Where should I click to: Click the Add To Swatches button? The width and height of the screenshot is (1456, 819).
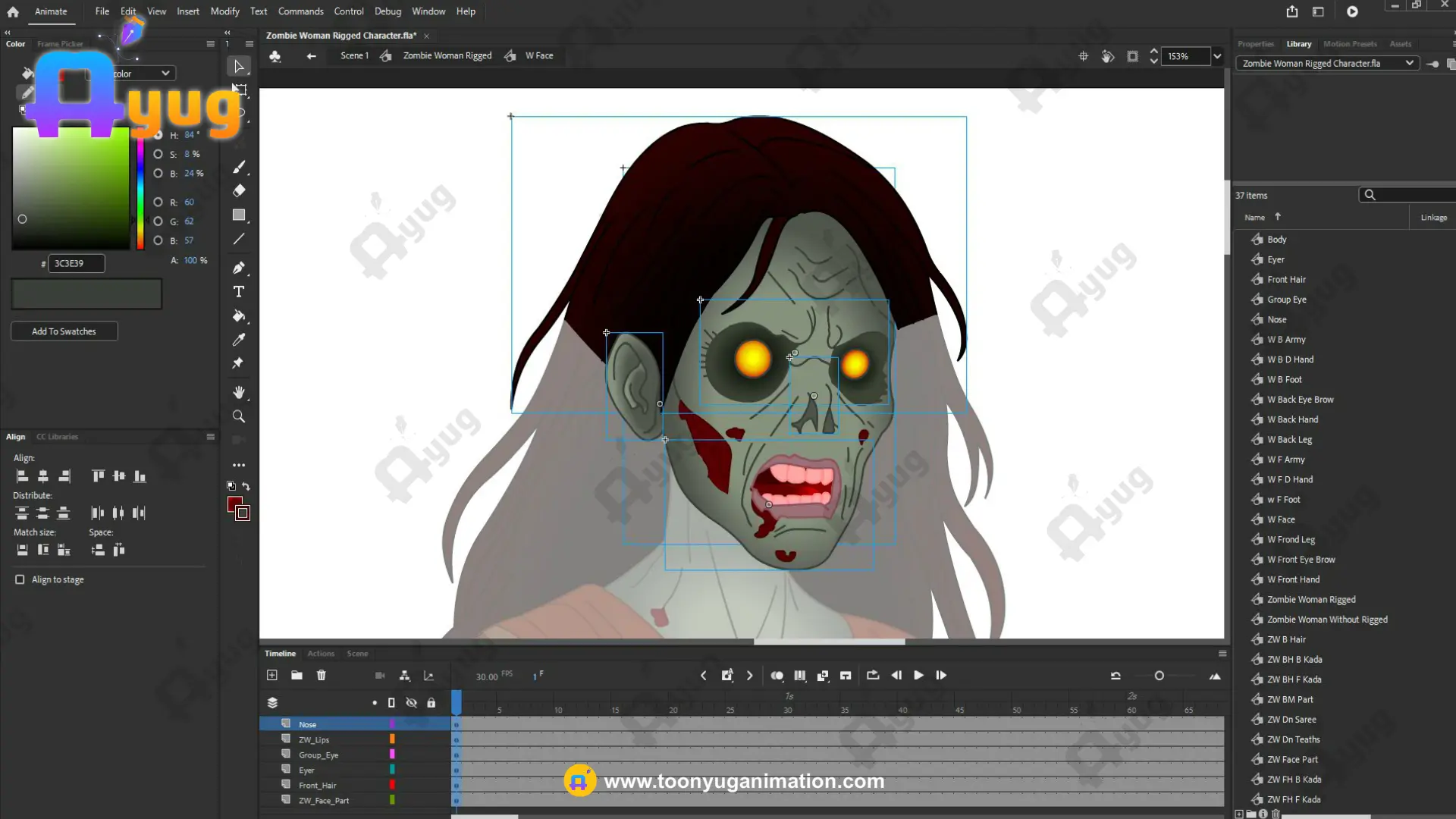[x=64, y=331]
